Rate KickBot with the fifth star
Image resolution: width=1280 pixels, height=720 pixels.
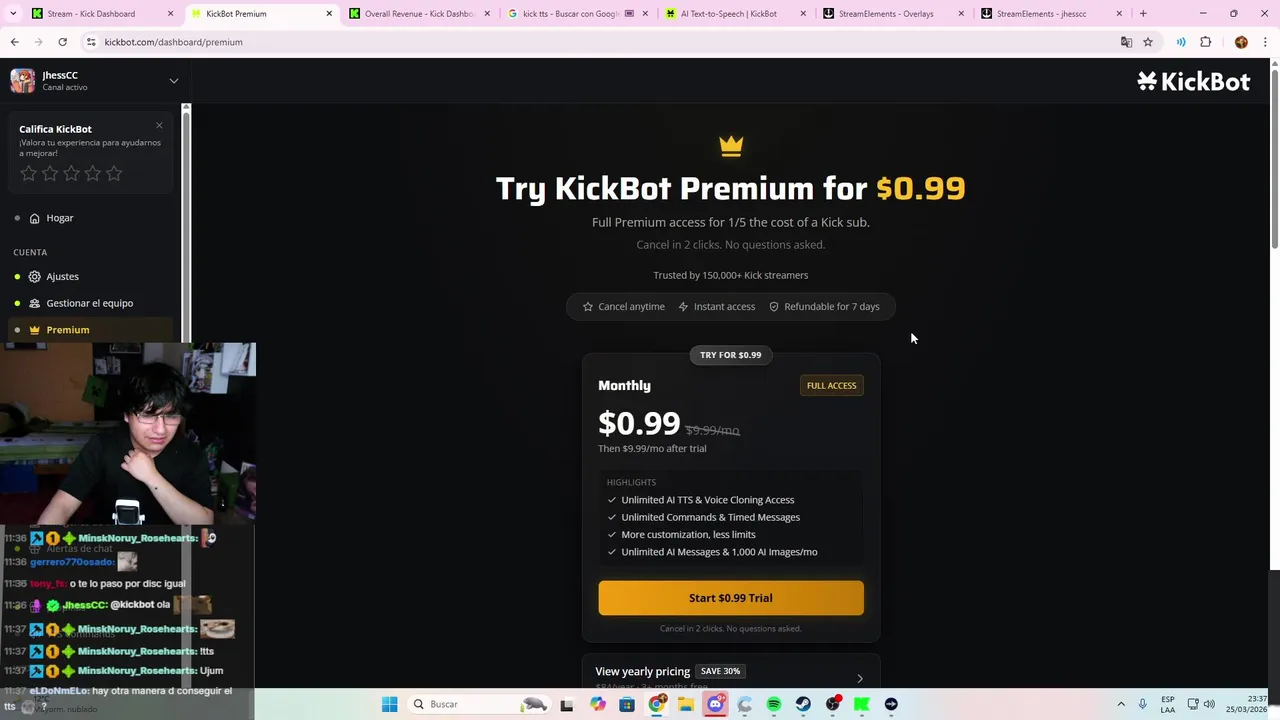tap(114, 174)
